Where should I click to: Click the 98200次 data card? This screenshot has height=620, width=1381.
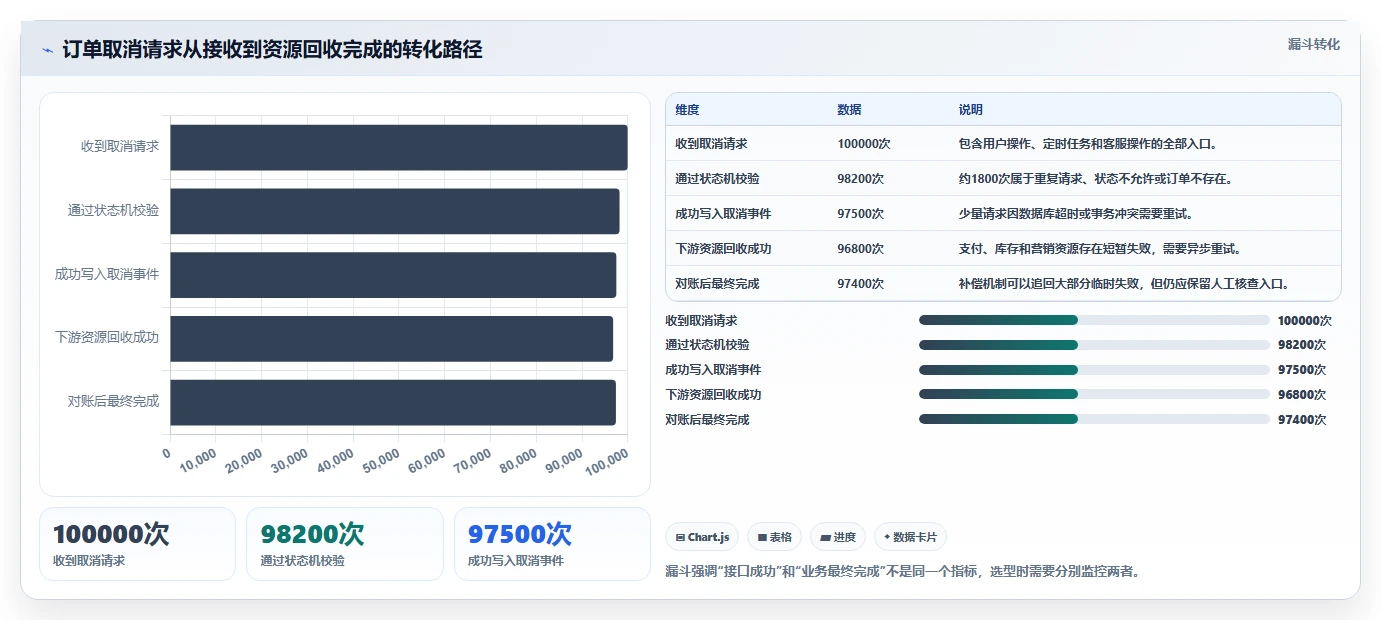[x=345, y=544]
